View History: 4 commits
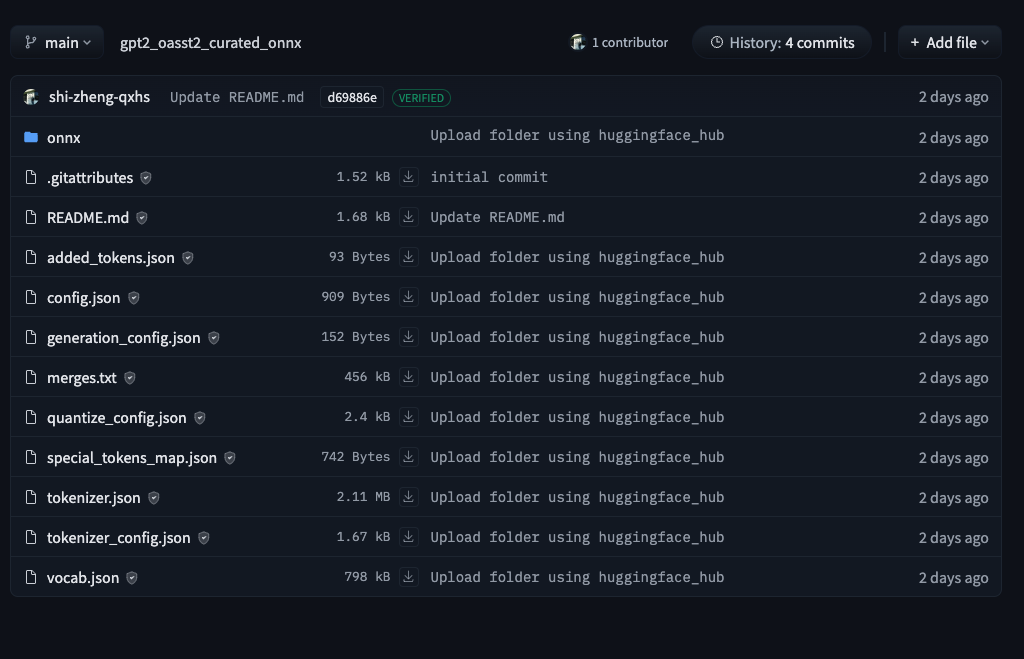 [x=782, y=42]
